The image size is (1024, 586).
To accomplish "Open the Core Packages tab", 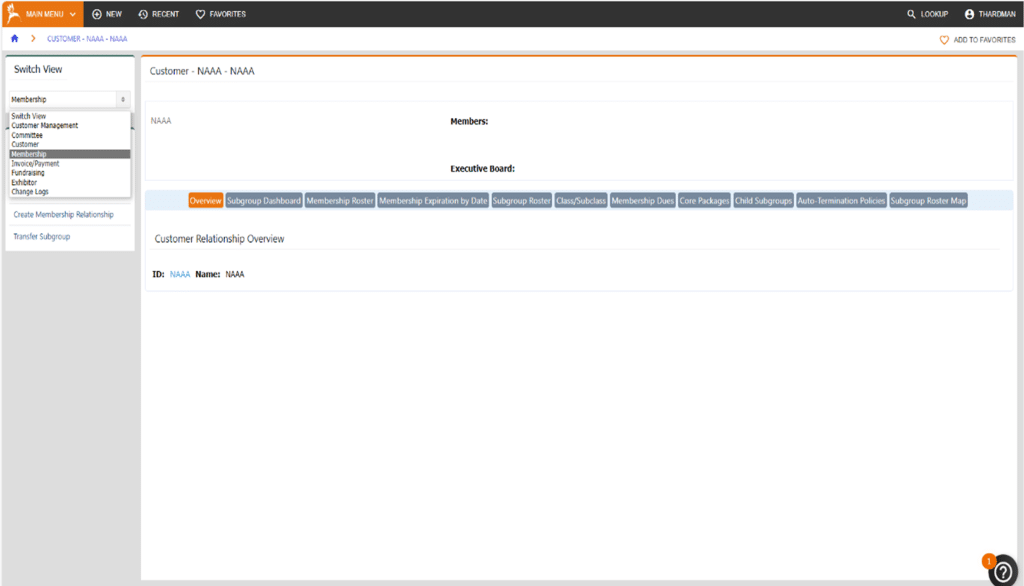I will pyautogui.click(x=704, y=201).
